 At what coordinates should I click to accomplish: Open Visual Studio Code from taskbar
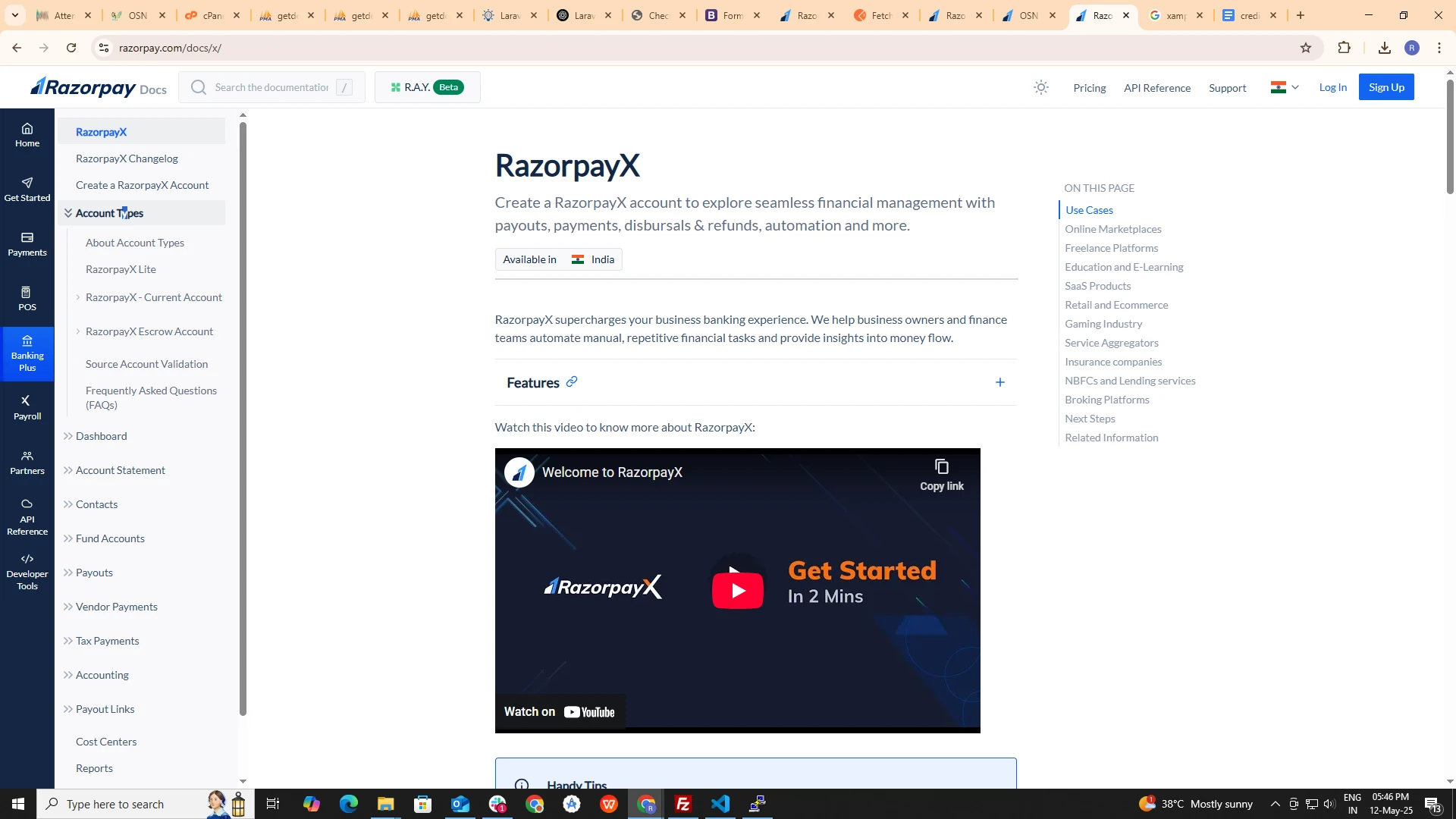[720, 804]
